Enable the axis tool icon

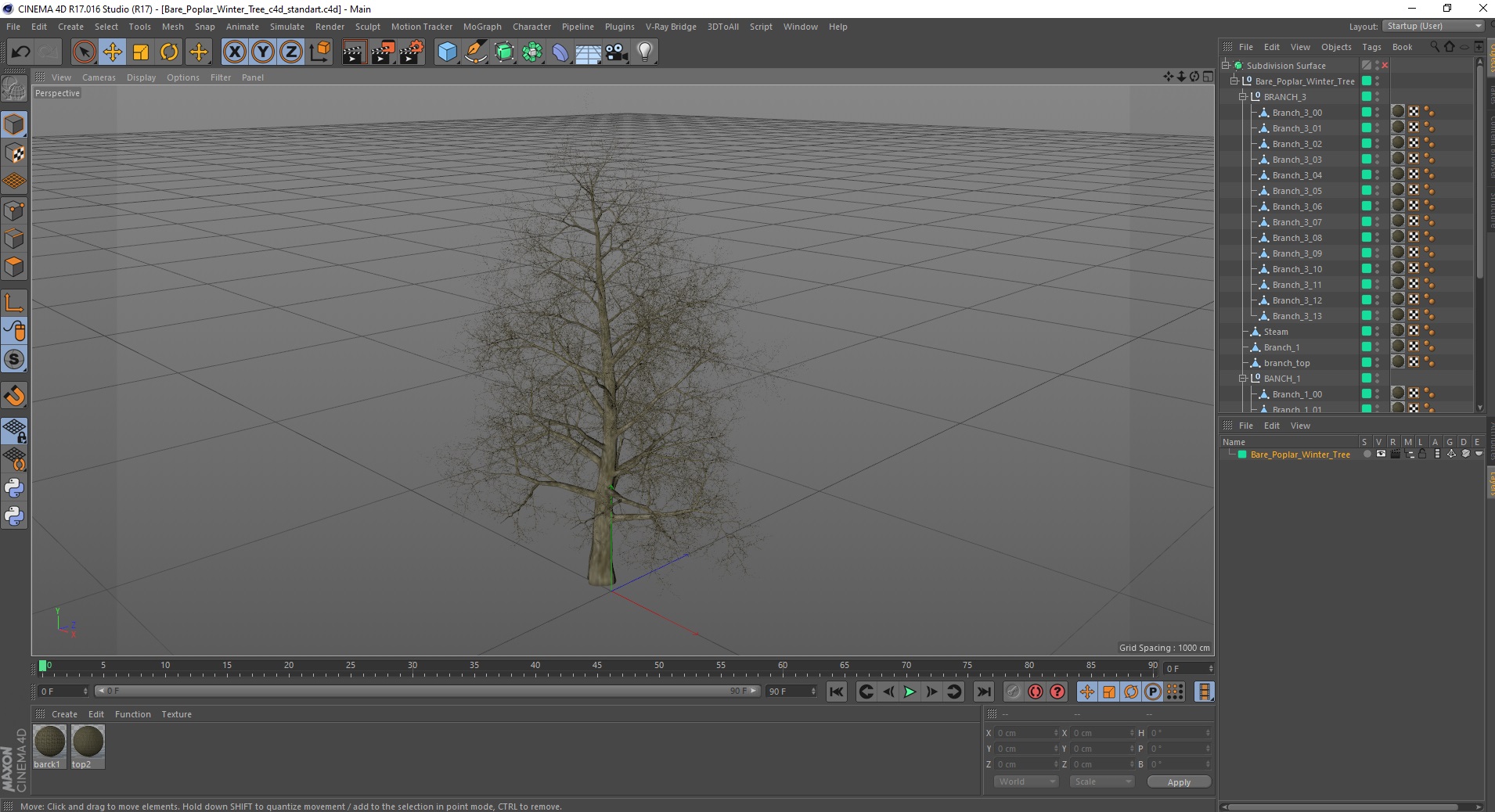14,303
